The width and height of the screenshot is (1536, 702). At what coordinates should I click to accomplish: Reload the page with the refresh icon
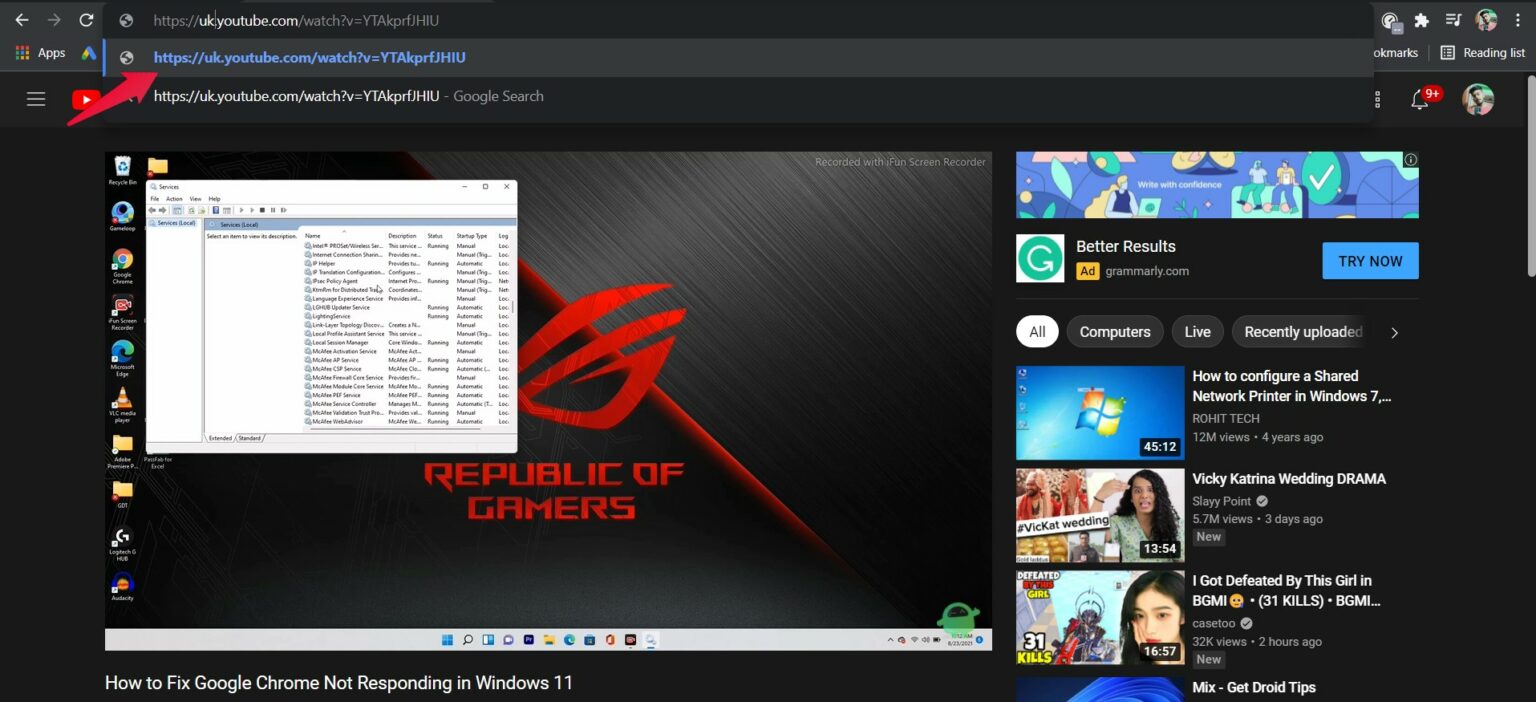88,20
